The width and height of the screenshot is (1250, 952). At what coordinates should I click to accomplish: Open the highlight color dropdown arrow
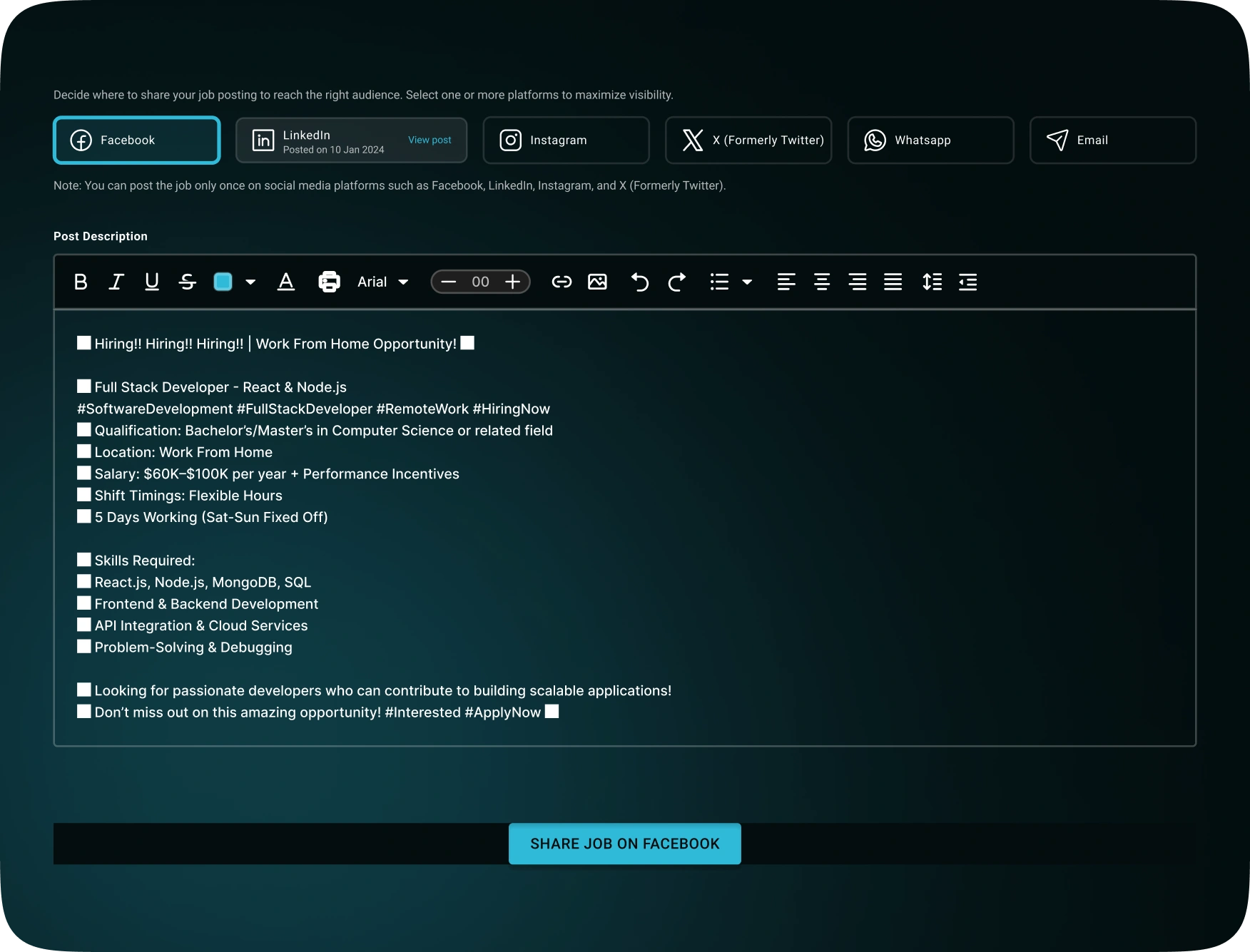tap(250, 282)
